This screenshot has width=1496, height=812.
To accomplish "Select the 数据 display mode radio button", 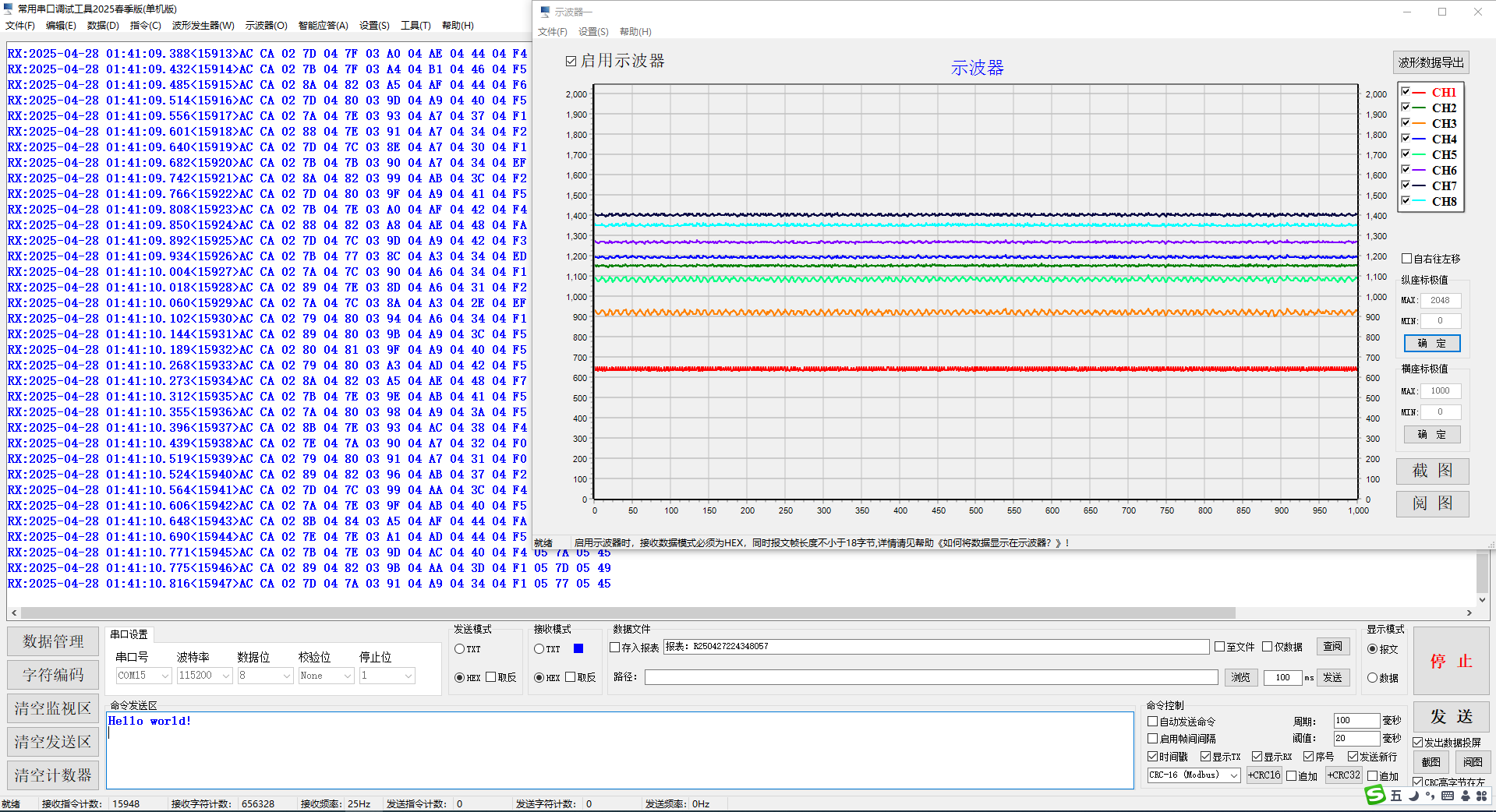I will tap(1373, 678).
